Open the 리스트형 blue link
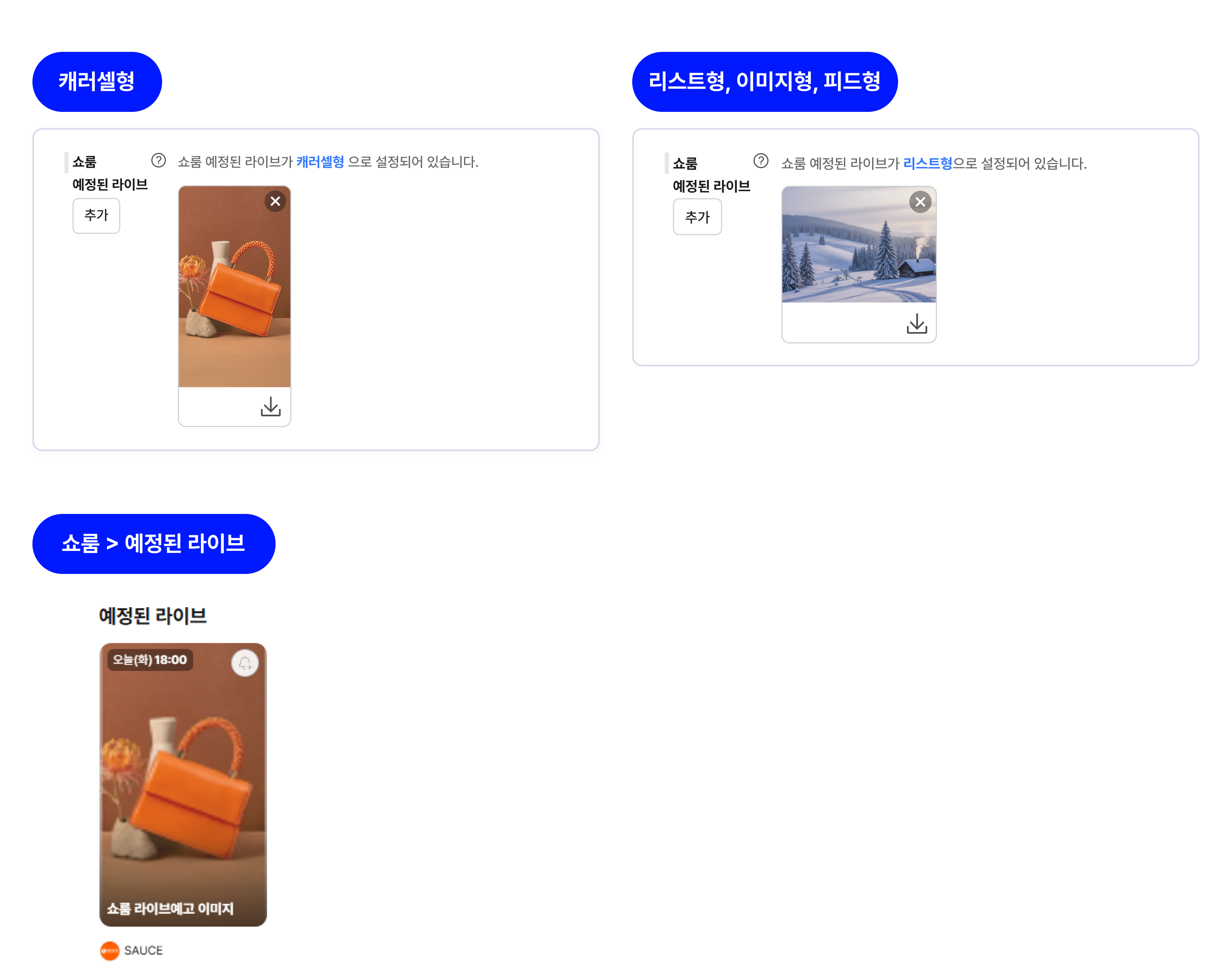 927,163
